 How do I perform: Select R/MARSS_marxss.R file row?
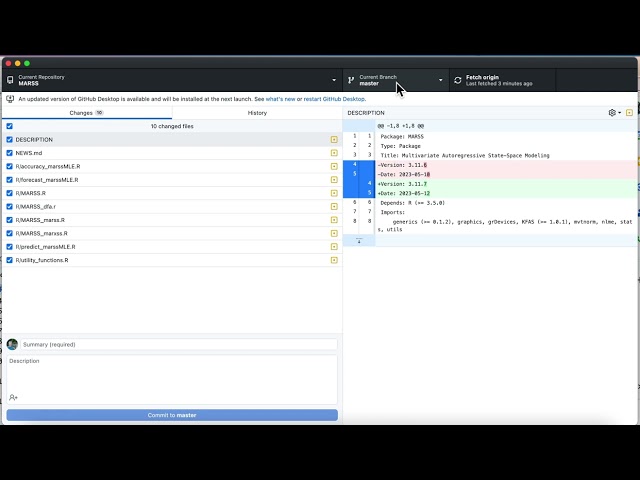[x=172, y=233]
